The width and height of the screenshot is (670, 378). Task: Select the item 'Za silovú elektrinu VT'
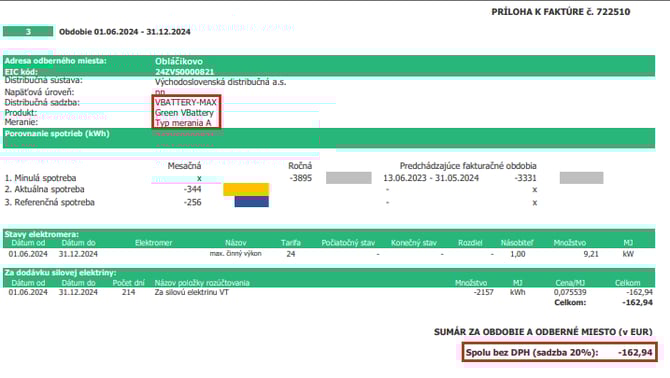point(191,292)
